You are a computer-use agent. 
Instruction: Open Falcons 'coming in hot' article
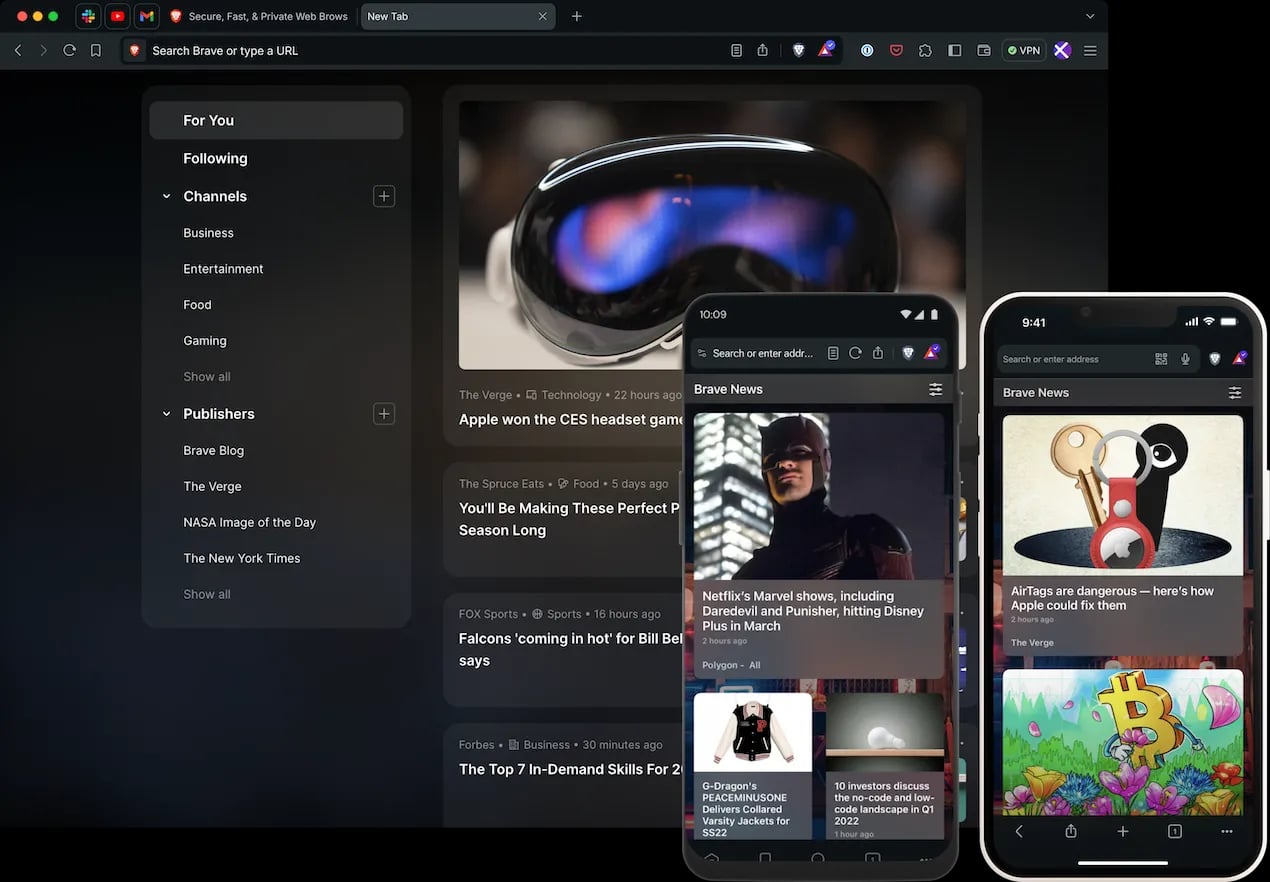tap(571, 649)
